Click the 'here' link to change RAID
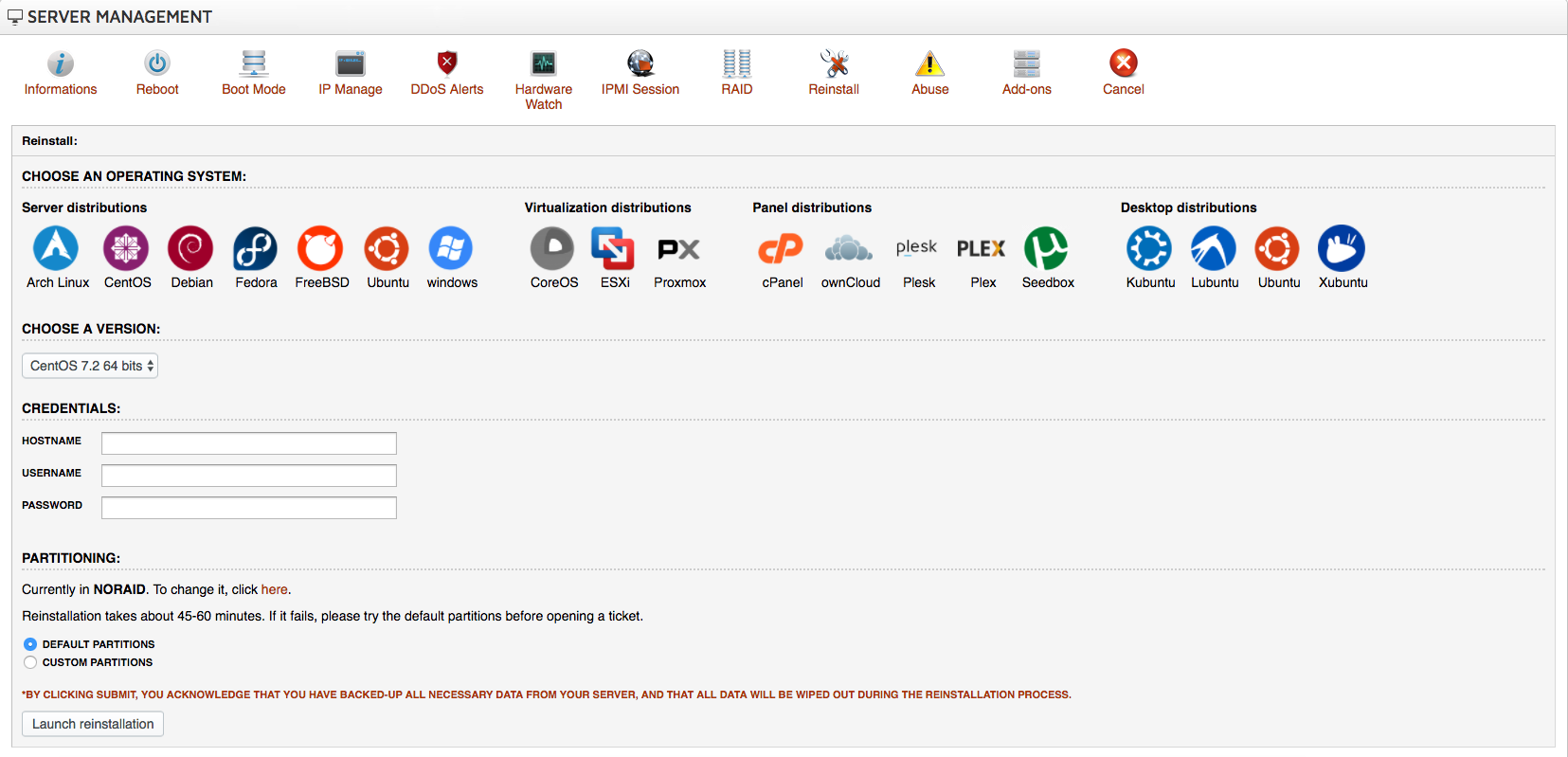 [x=274, y=589]
